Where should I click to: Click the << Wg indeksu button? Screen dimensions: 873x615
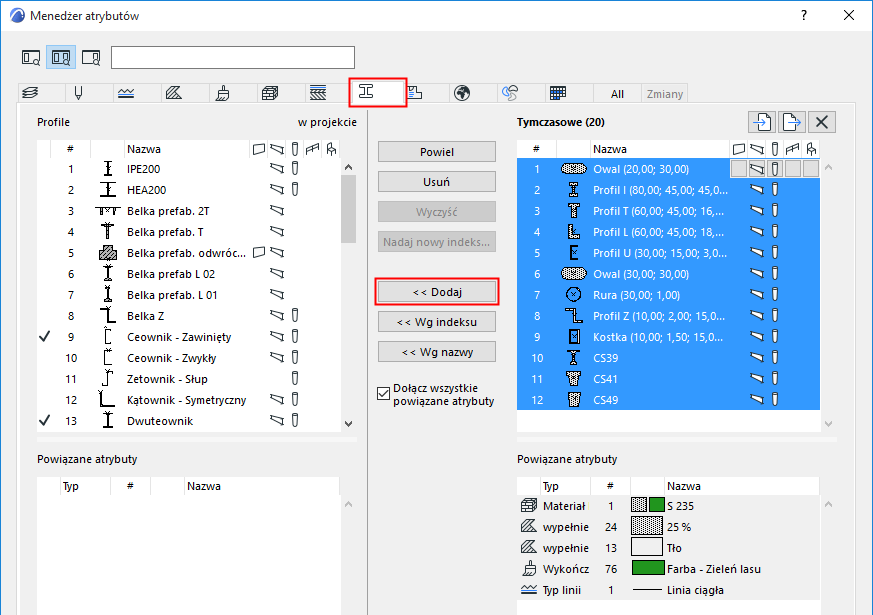coord(436,322)
